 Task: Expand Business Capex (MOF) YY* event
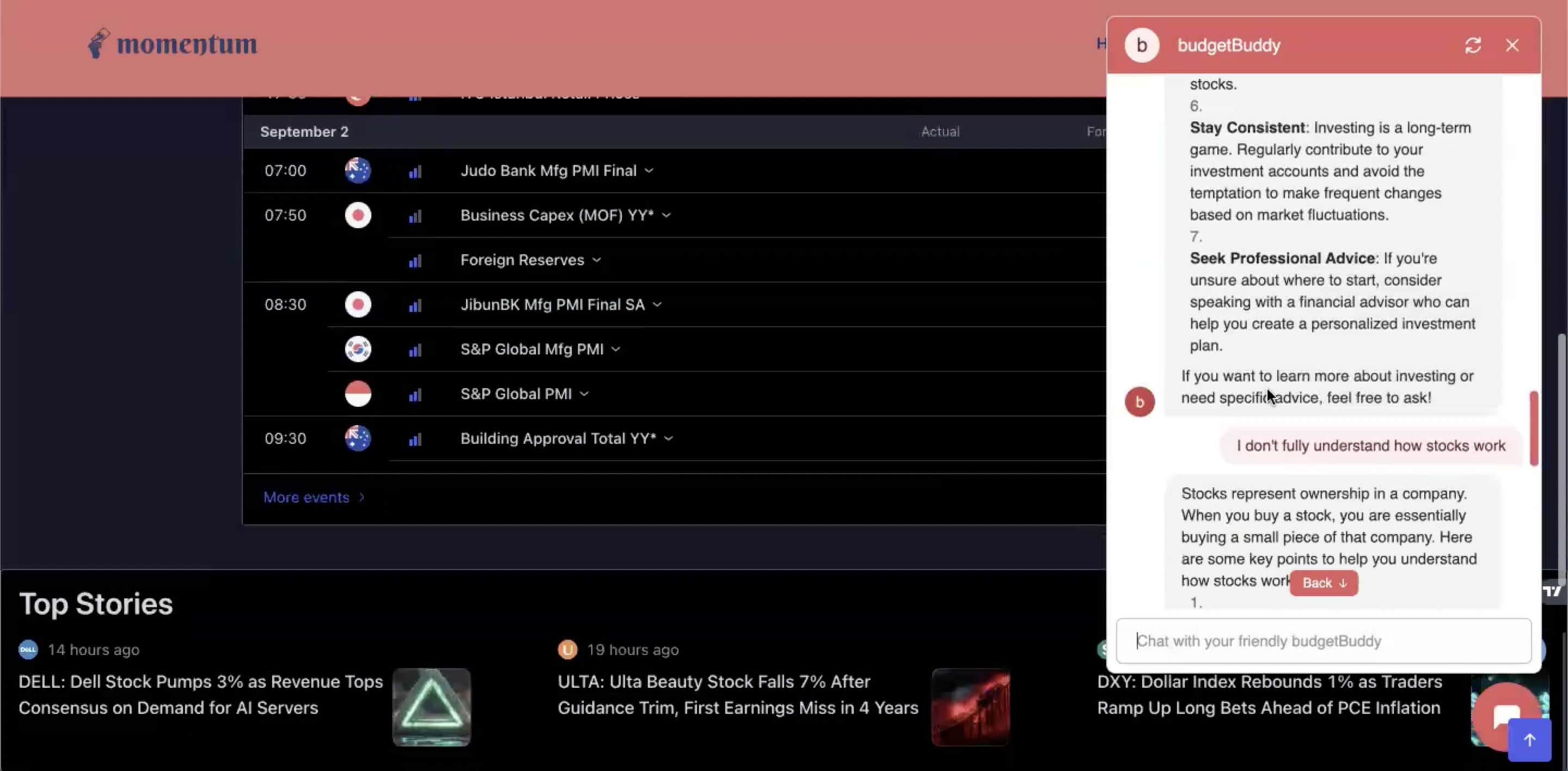pyautogui.click(x=666, y=216)
